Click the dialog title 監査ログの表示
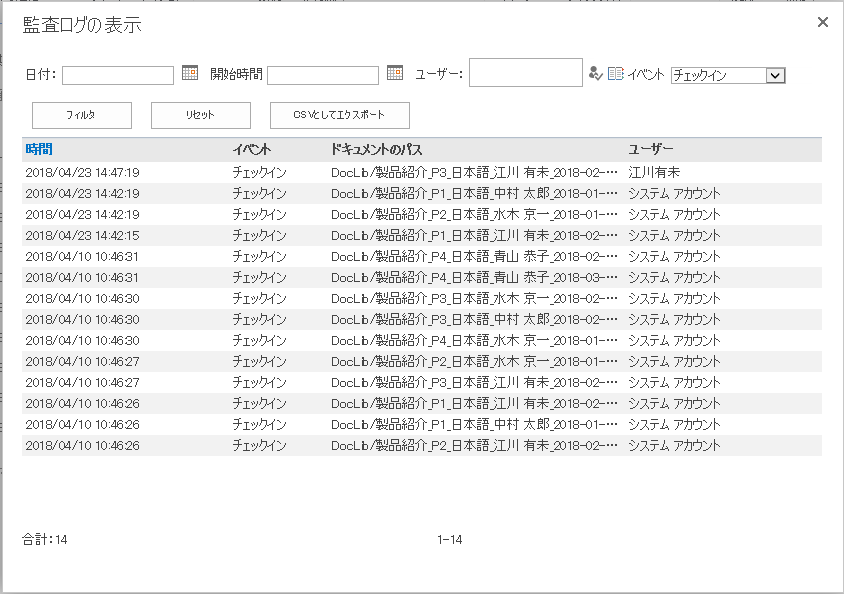Image resolution: width=844 pixels, height=594 pixels. [x=82, y=25]
